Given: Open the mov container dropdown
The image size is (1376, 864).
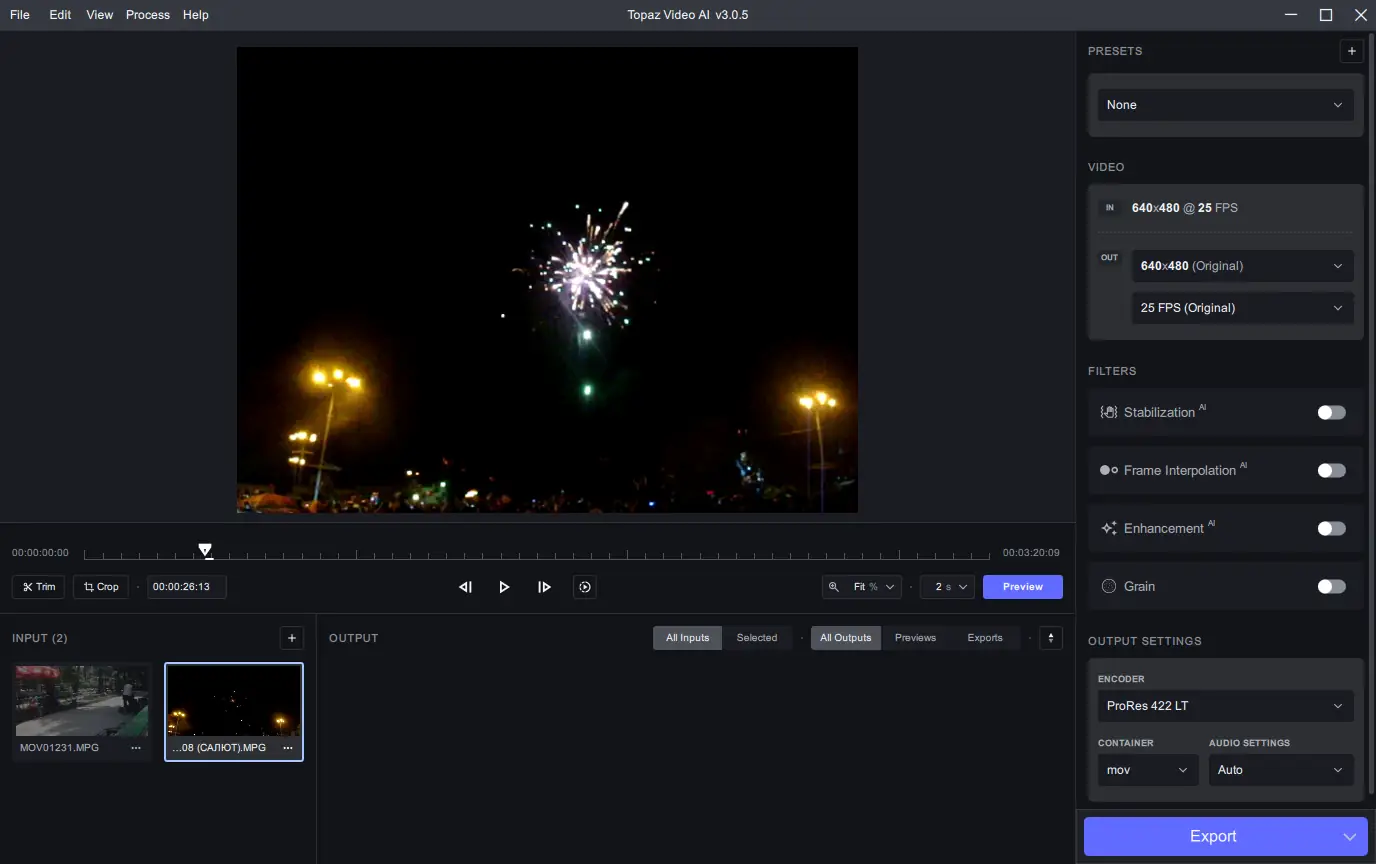Looking at the screenshot, I should click(1147, 770).
